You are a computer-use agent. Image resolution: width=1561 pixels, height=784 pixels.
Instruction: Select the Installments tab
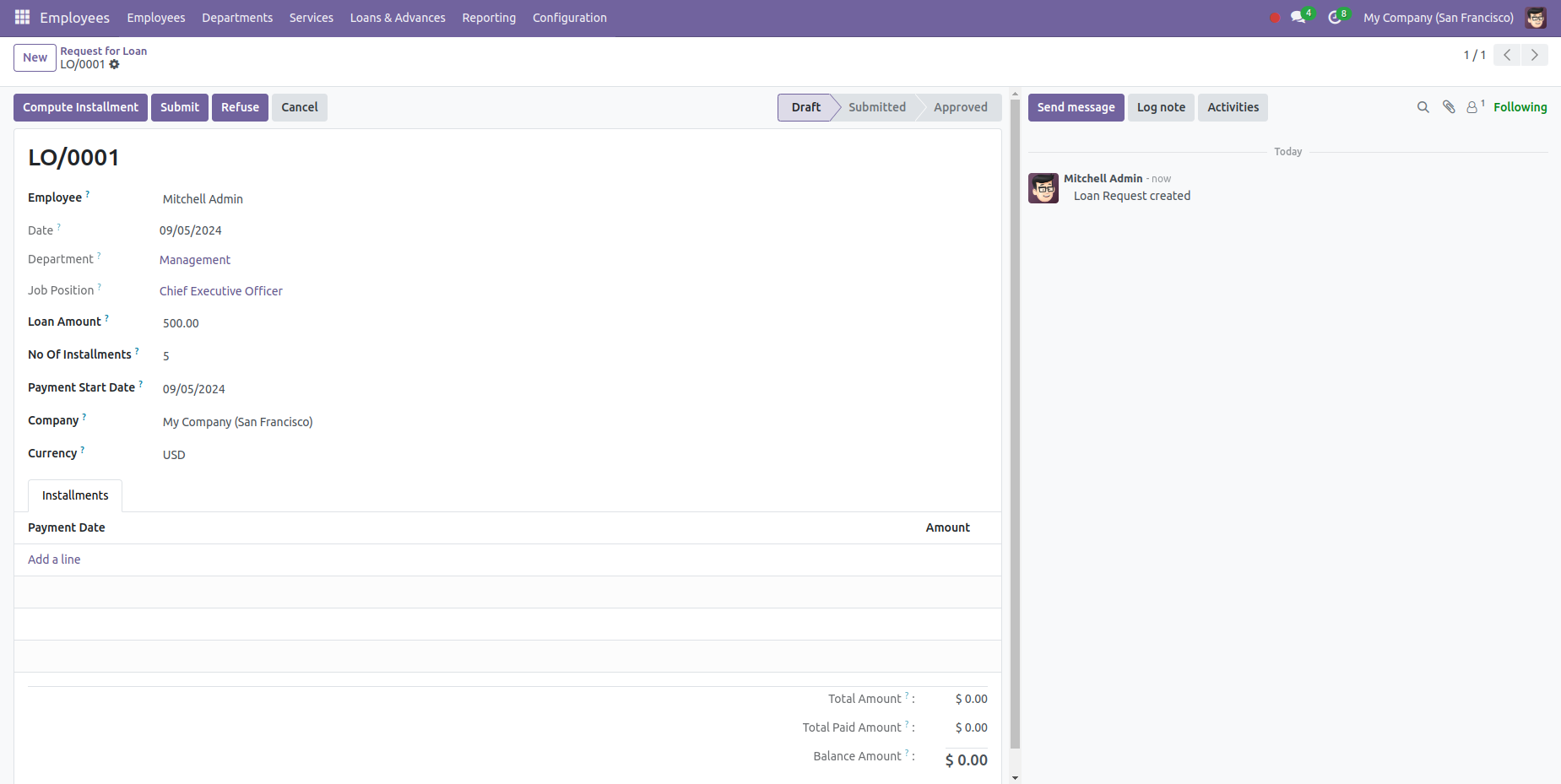click(75, 495)
